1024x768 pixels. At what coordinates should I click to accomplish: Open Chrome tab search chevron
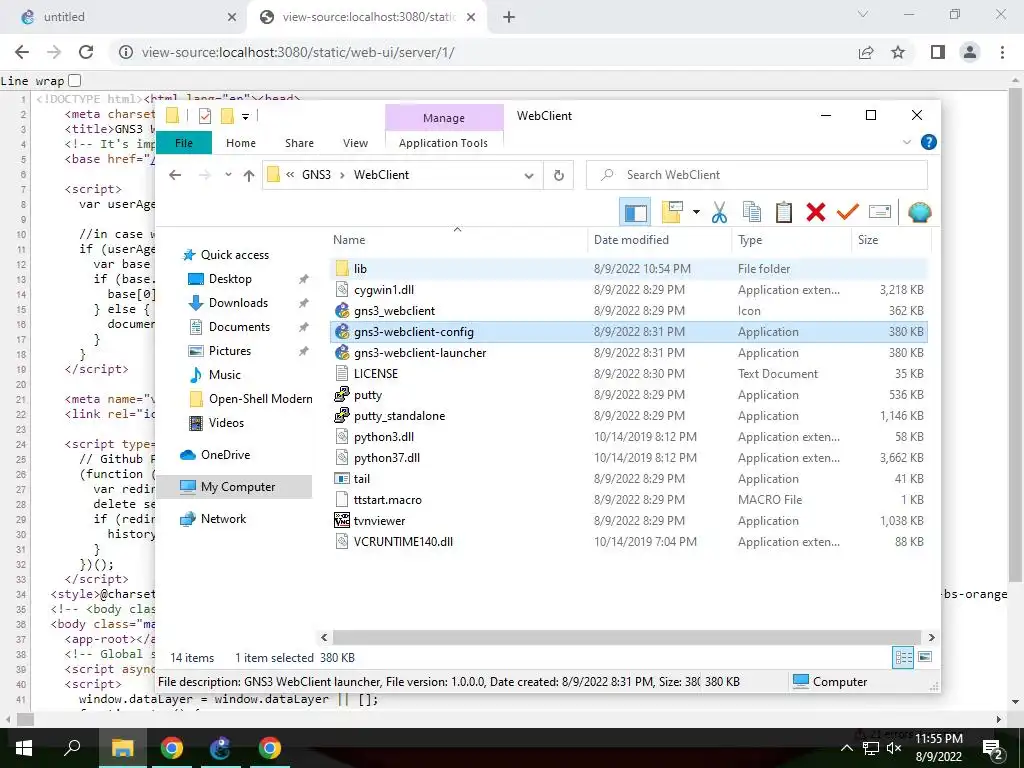click(x=863, y=14)
